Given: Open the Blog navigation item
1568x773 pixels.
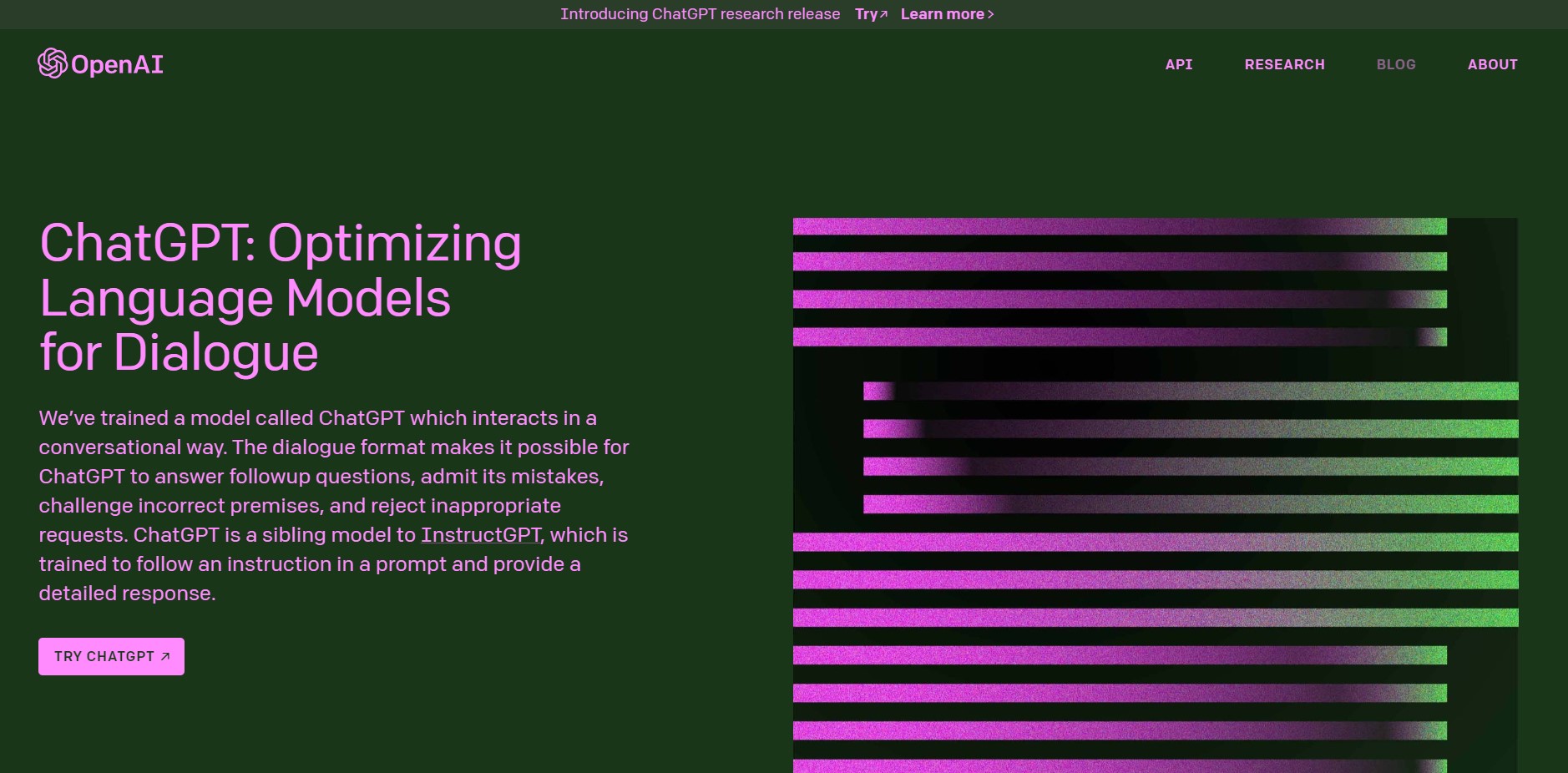Looking at the screenshot, I should coord(1395,64).
